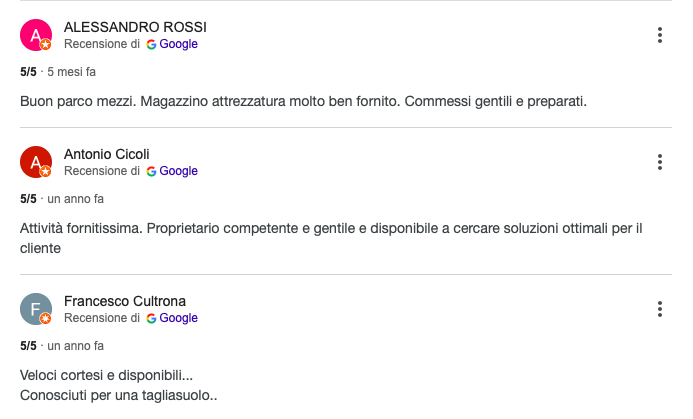Image resolution: width=693 pixels, height=419 pixels.
Task: Open Google link under Antonio Cicoli
Action: coord(179,171)
